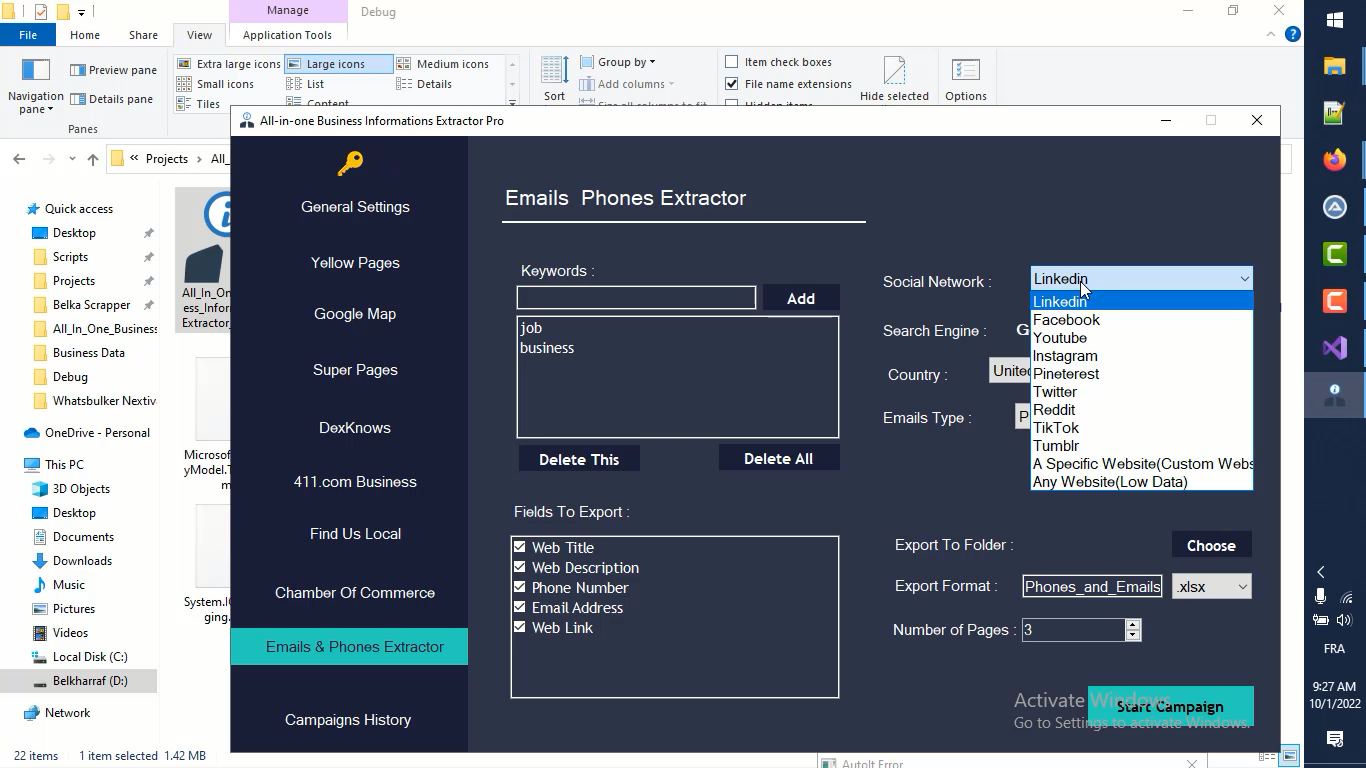Select Local Disk (C:) in navigation tree
Image resolution: width=1366 pixels, height=768 pixels.
click(90, 657)
